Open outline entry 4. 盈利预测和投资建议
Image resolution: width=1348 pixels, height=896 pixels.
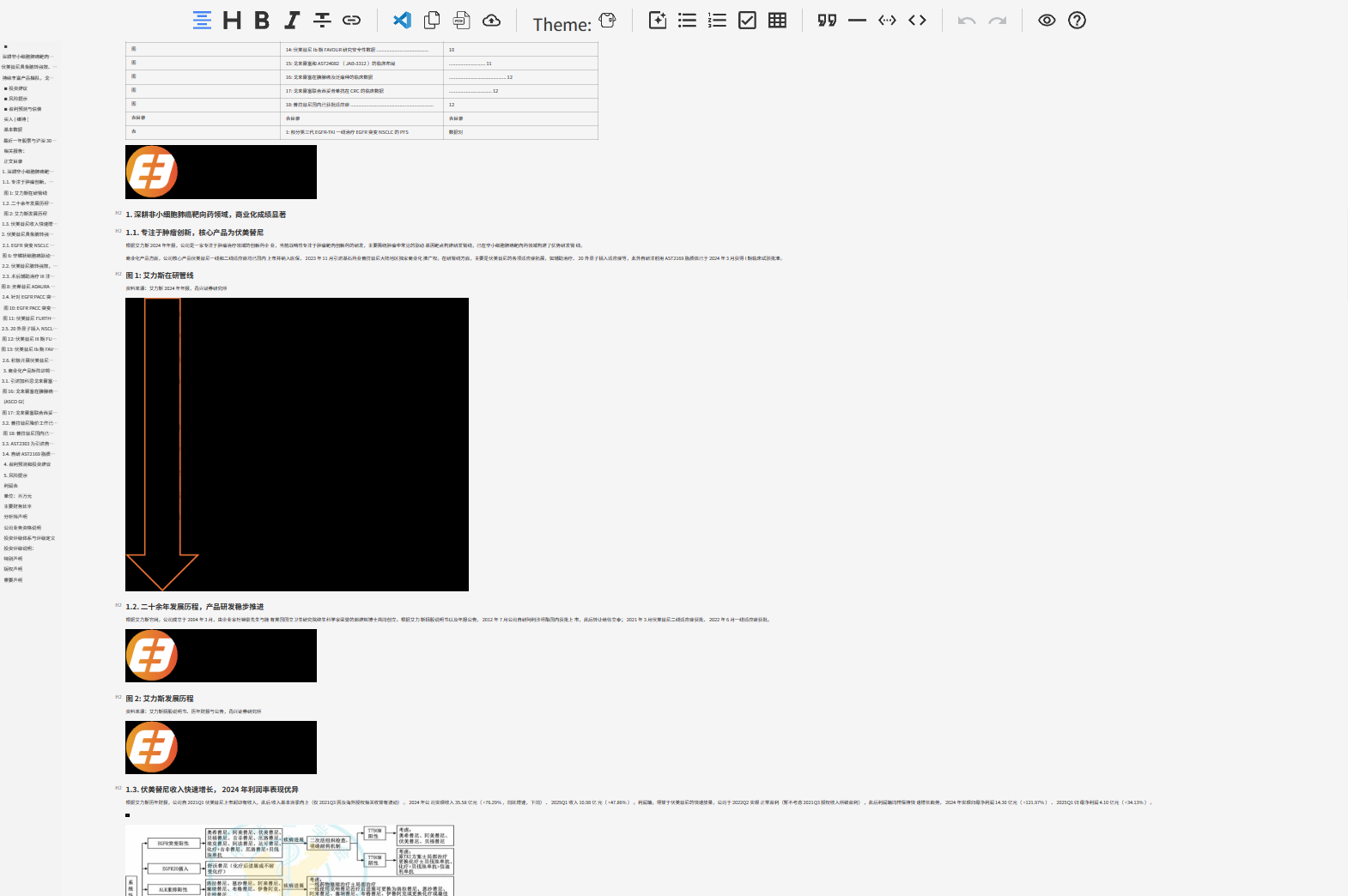click(x=27, y=464)
